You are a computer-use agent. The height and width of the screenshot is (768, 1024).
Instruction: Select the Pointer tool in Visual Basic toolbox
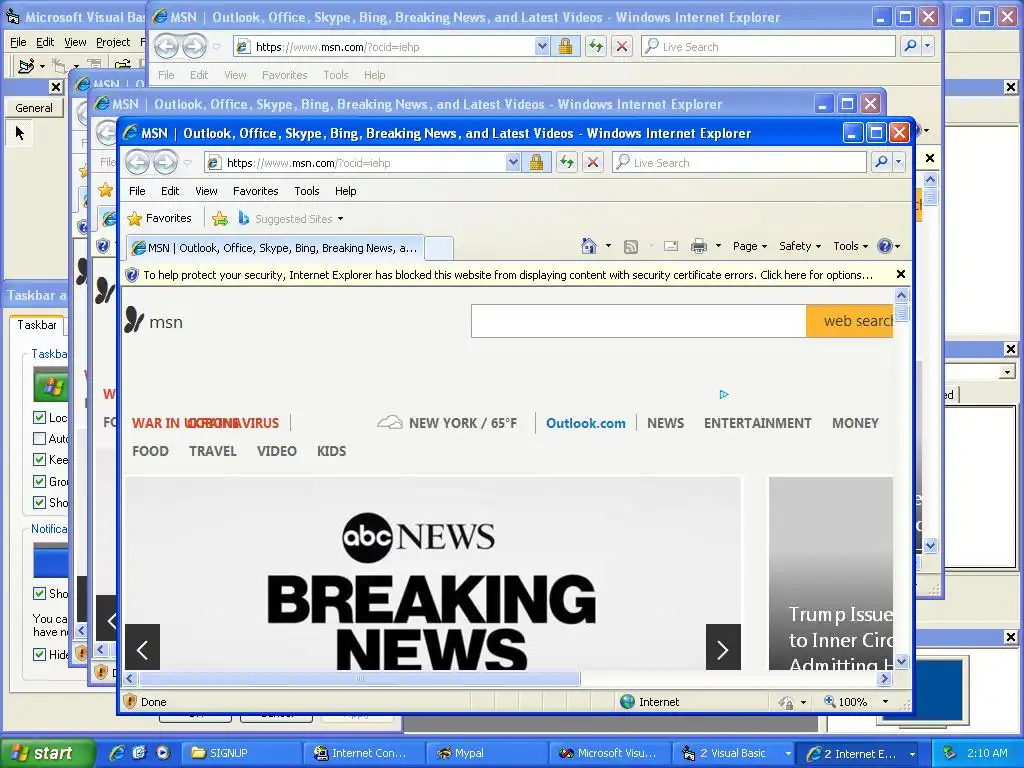pyautogui.click(x=19, y=133)
